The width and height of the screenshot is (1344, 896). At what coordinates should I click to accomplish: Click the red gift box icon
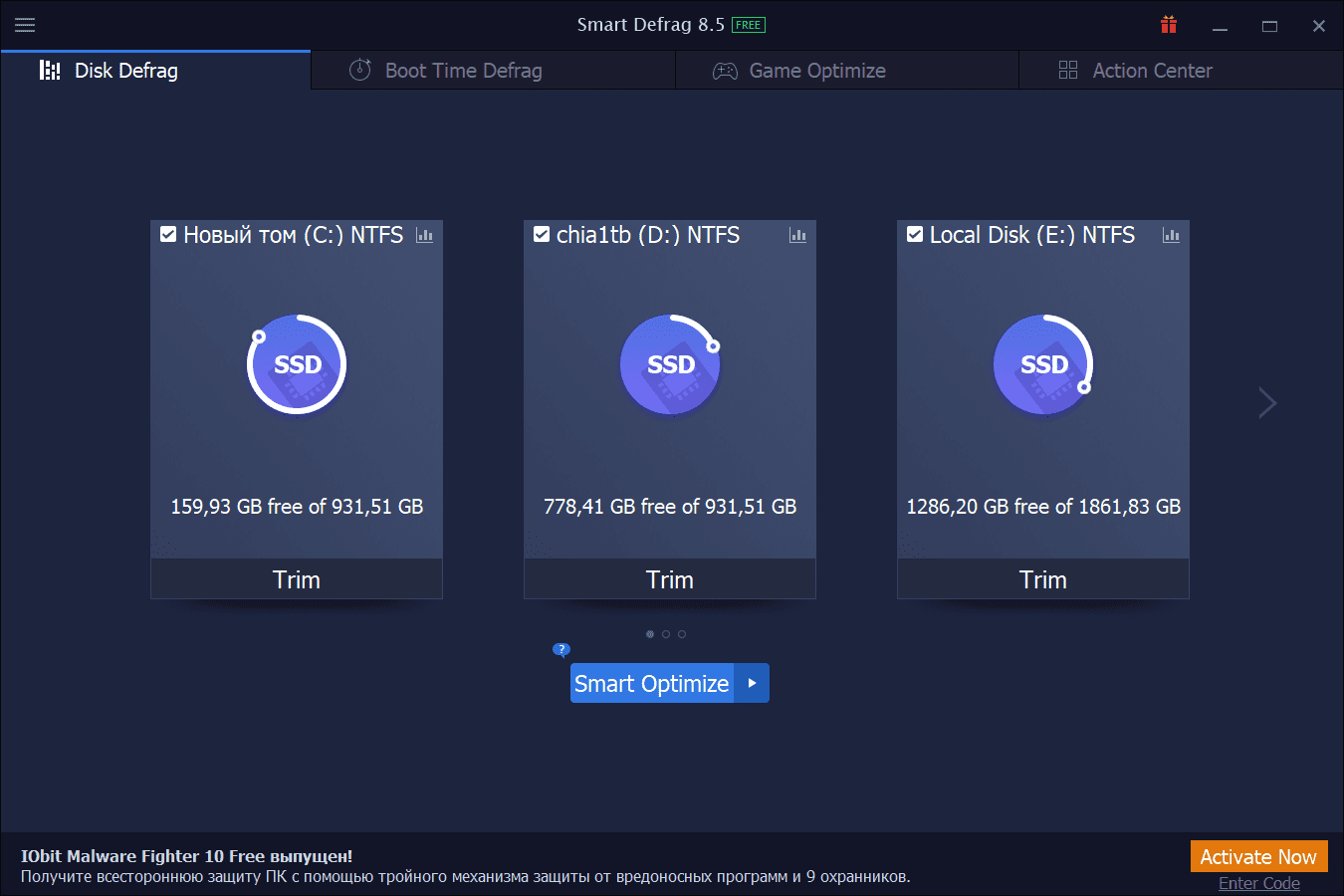[1169, 25]
